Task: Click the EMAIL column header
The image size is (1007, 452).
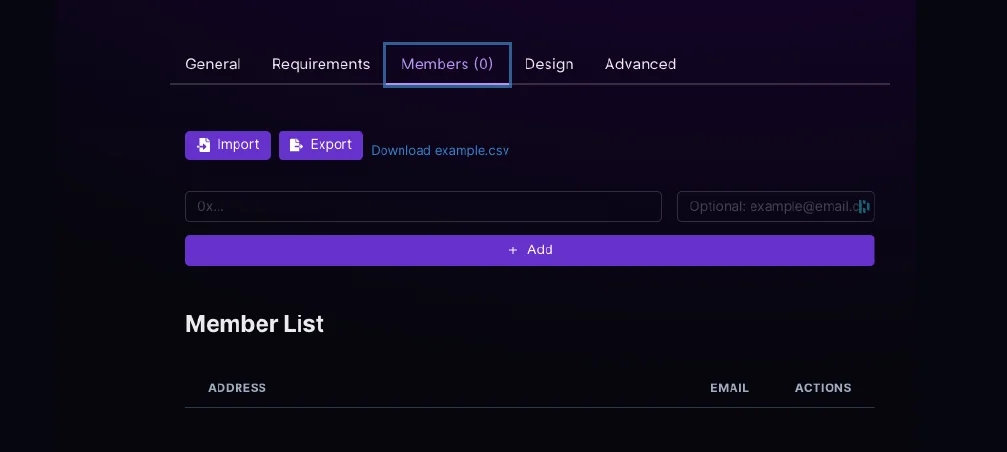Action: pyautogui.click(x=729, y=388)
